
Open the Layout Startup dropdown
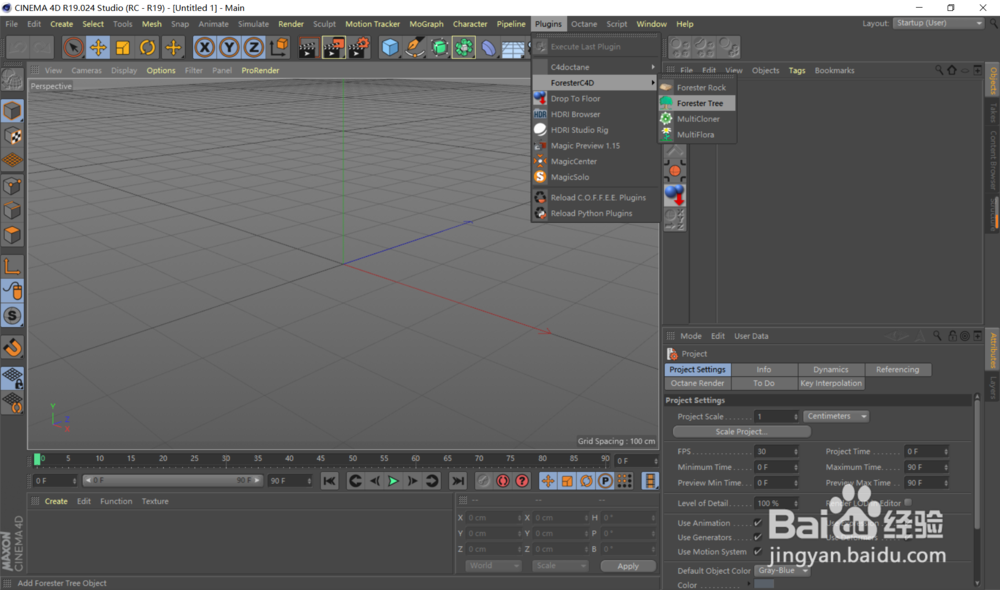[938, 24]
